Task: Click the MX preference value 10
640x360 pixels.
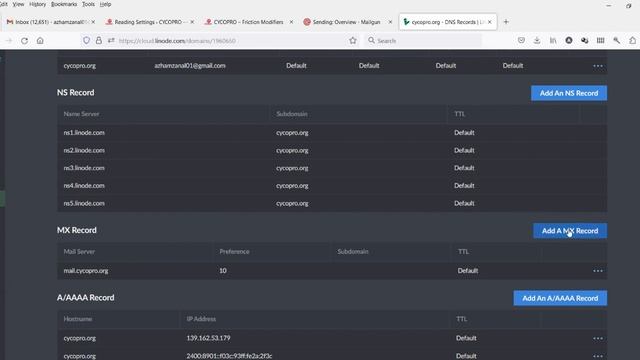Action: 223,271
